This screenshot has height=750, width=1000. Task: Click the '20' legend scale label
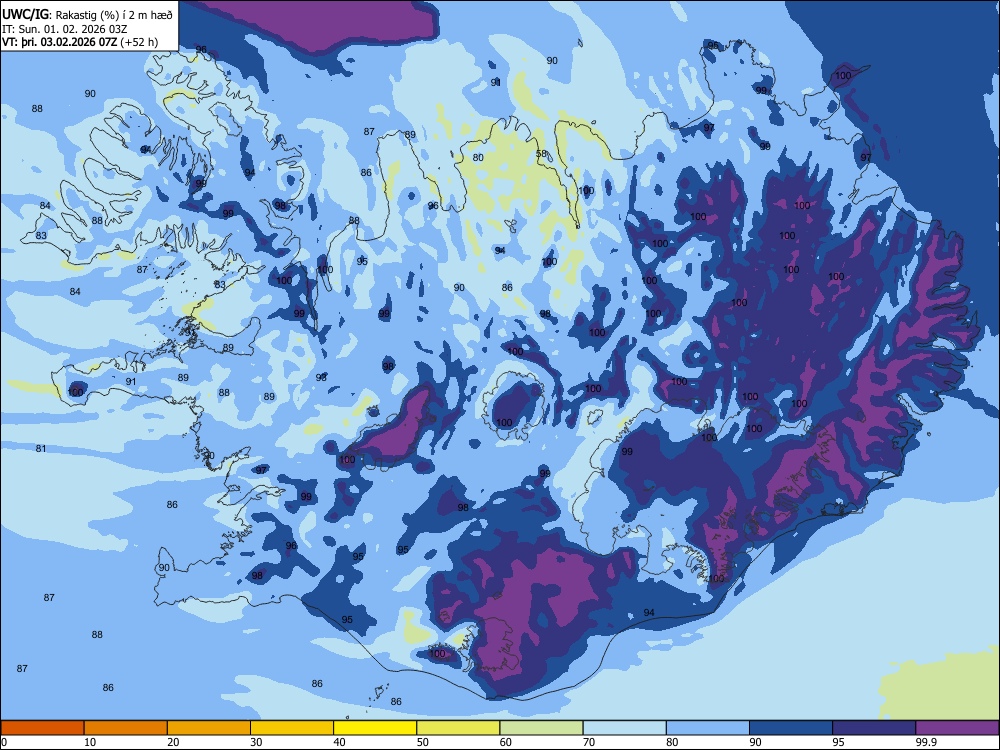[x=173, y=742]
